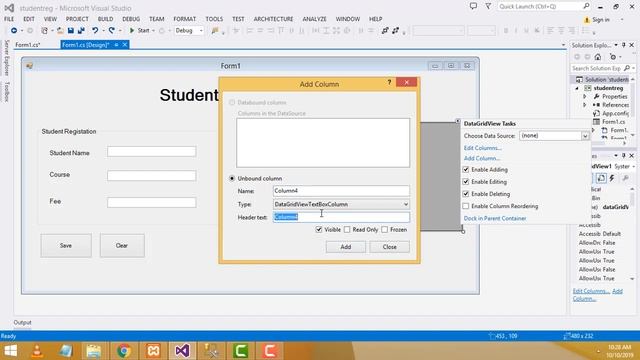
Task: Click Solution Explorer Home icon
Action: tap(598, 57)
